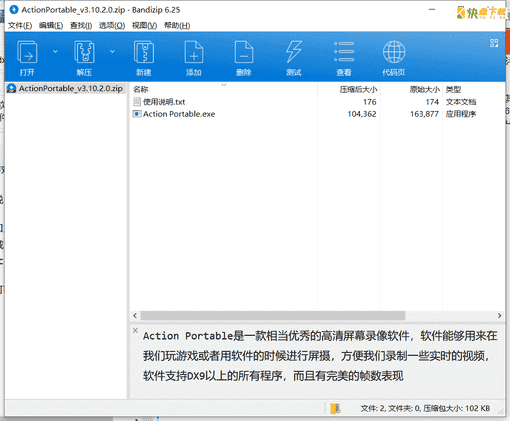The width and height of the screenshot is (510, 421).
Task: Click the horizontal scrollbar right arrow
Action: click(x=499, y=315)
